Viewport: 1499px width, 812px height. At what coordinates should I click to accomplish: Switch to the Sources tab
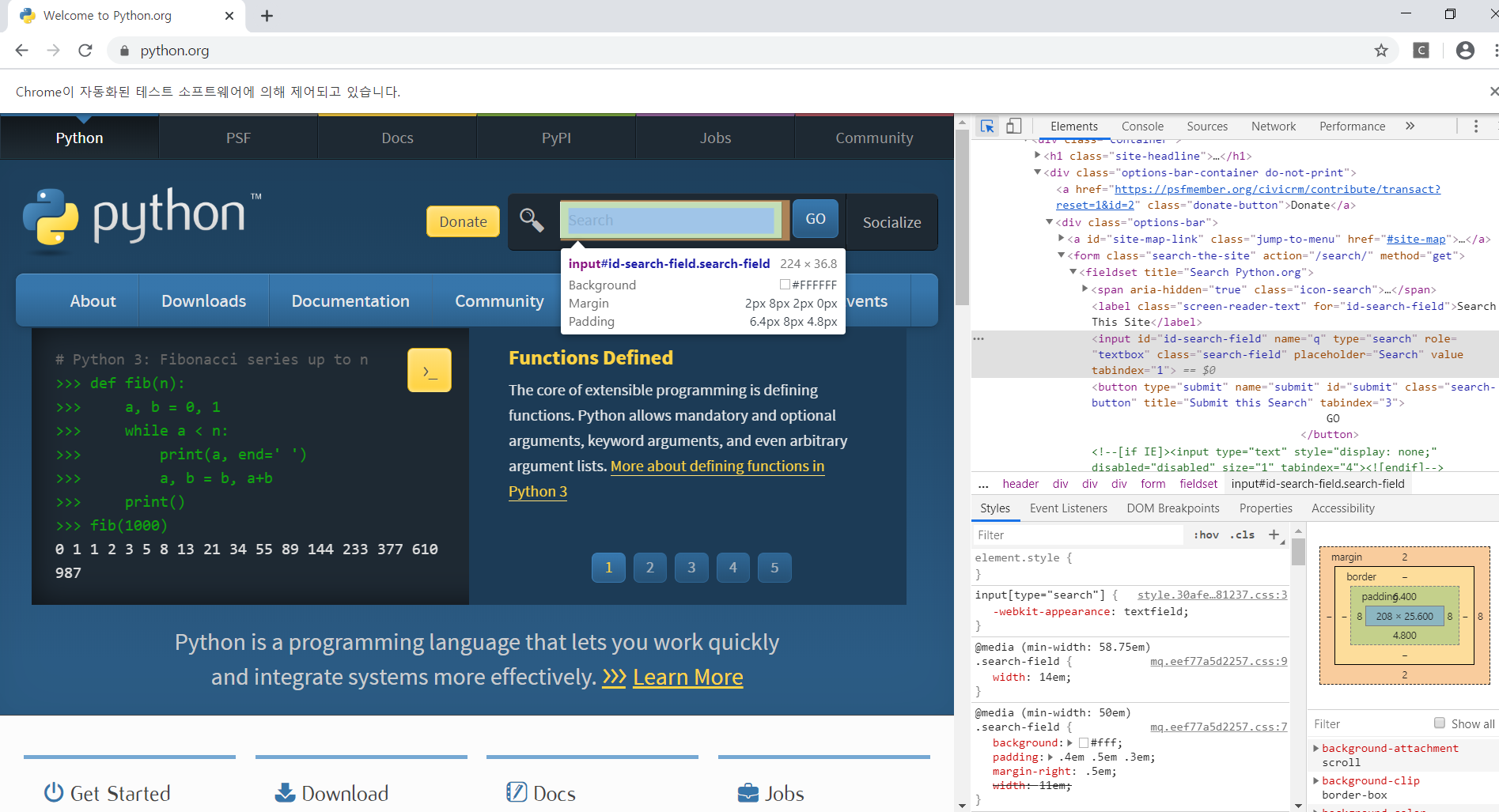(x=1207, y=127)
